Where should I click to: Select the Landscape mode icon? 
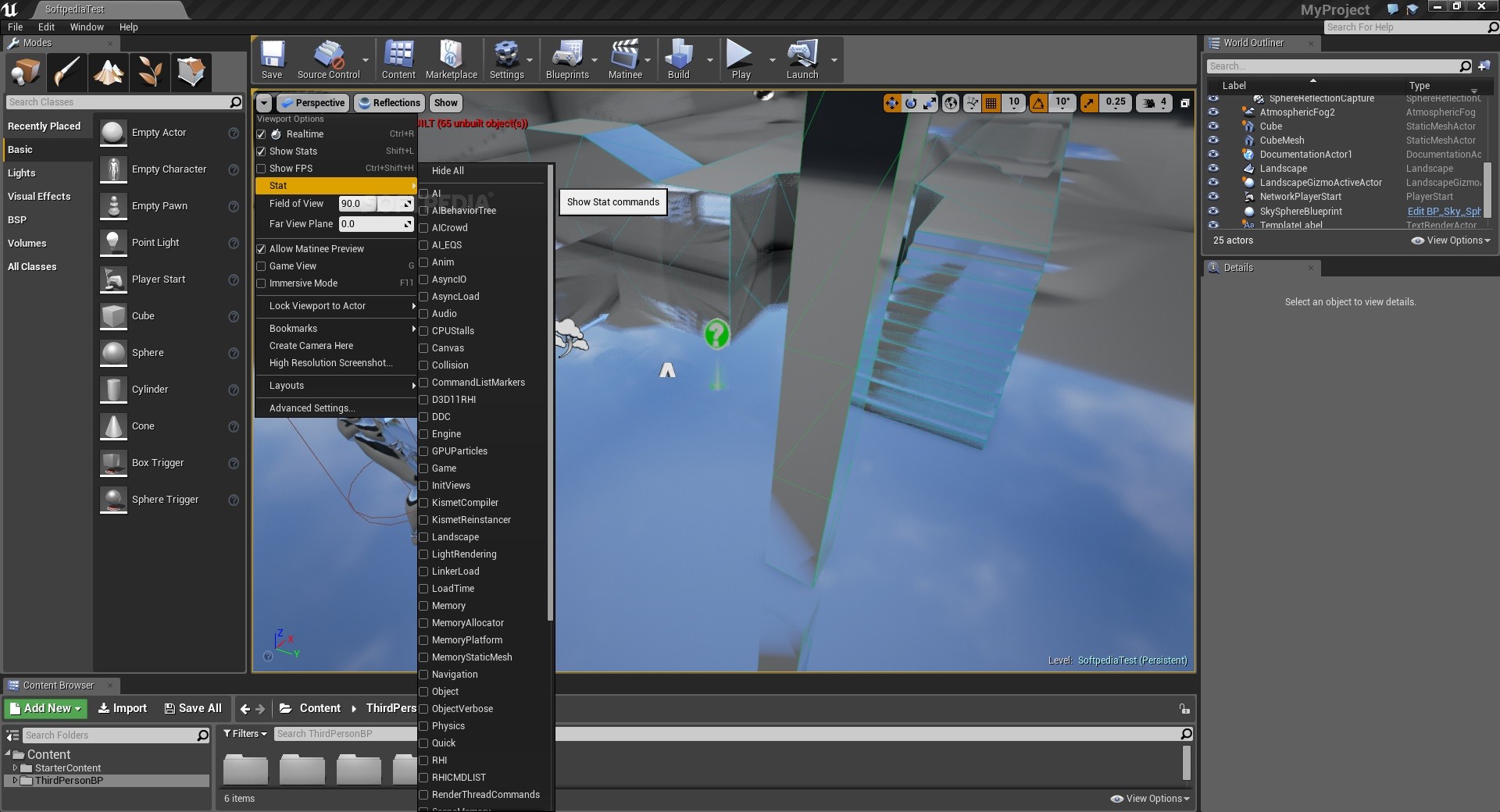(x=109, y=72)
